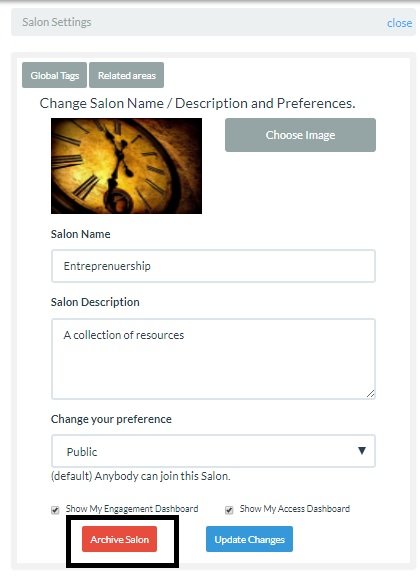The image size is (420, 581).
Task: Grab the description textarea resize handle
Action: point(370,394)
